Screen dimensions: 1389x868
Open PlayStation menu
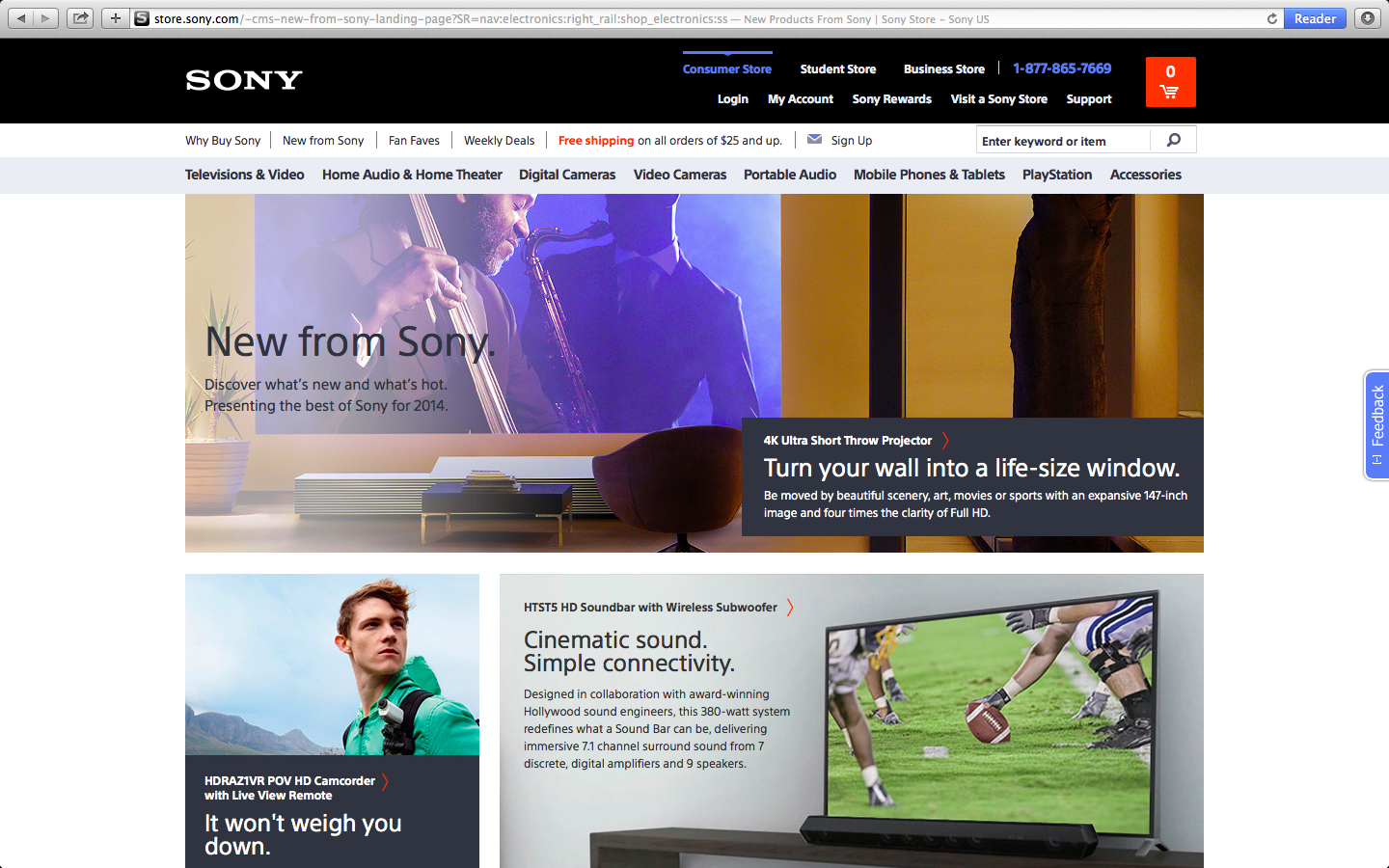point(1057,175)
